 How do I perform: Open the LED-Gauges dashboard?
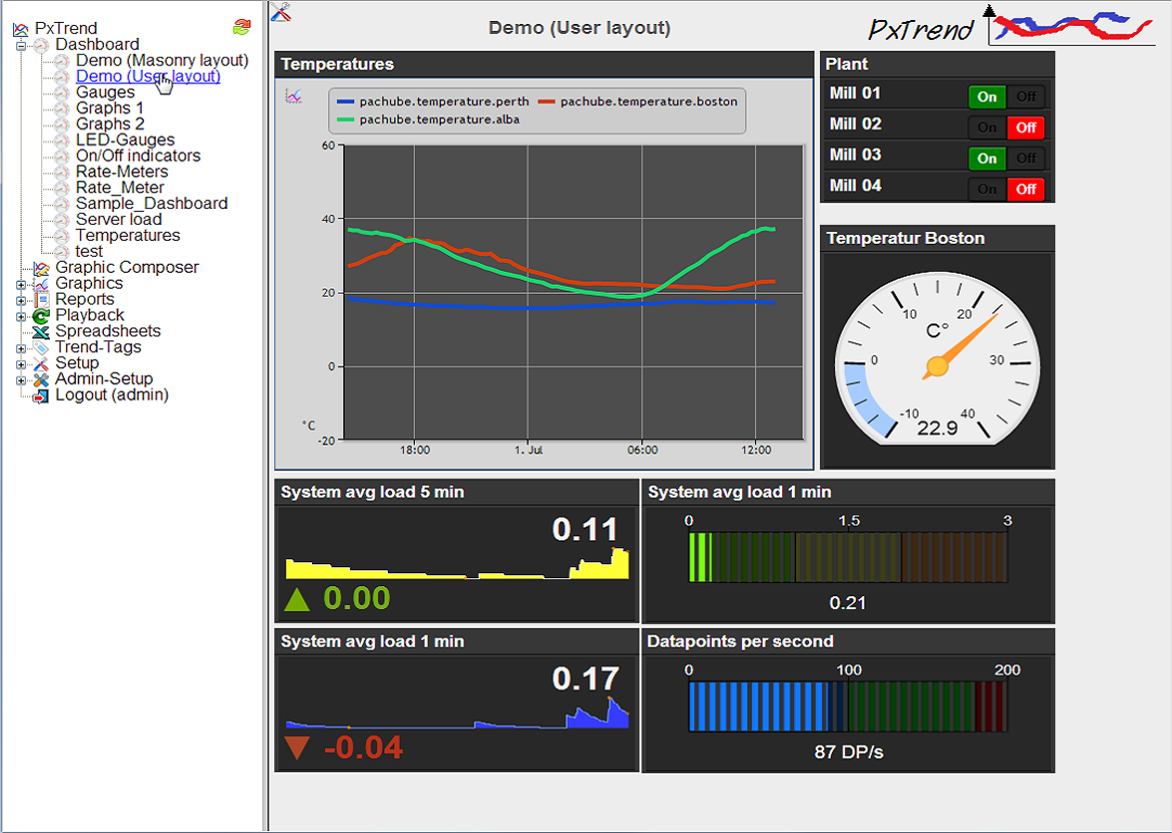pyautogui.click(x=125, y=140)
